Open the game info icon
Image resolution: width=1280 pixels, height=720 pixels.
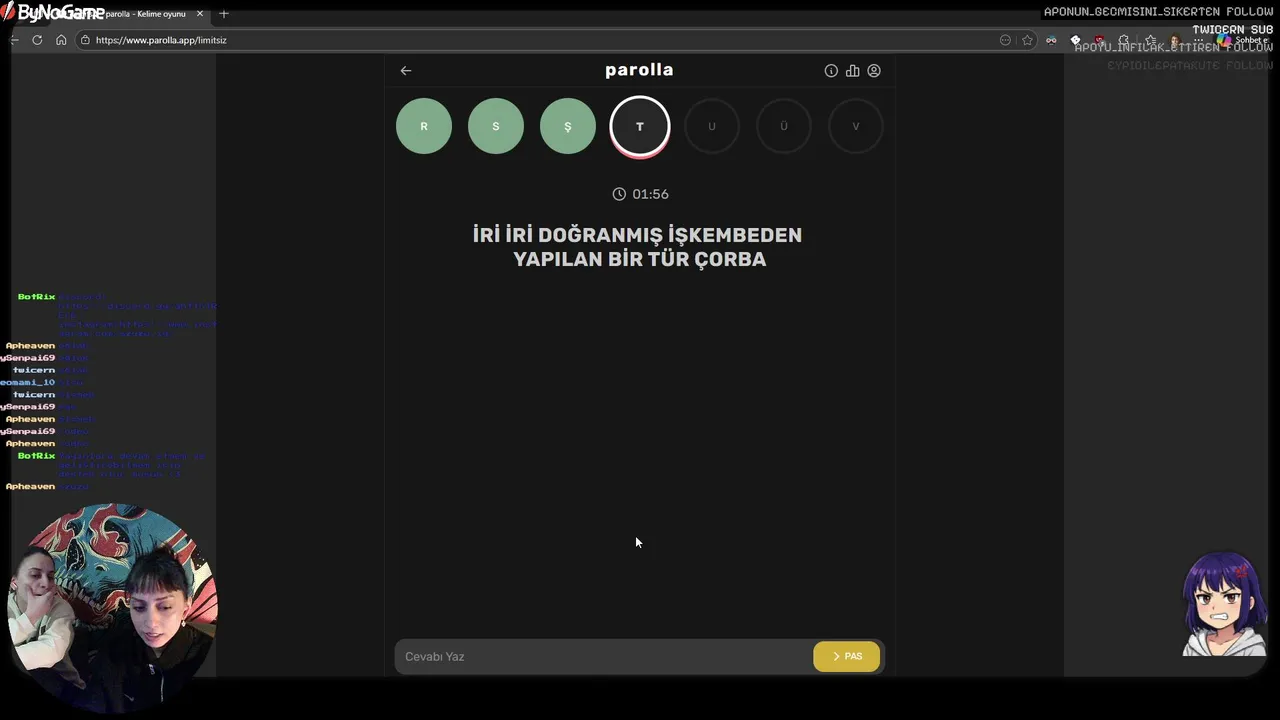[831, 71]
